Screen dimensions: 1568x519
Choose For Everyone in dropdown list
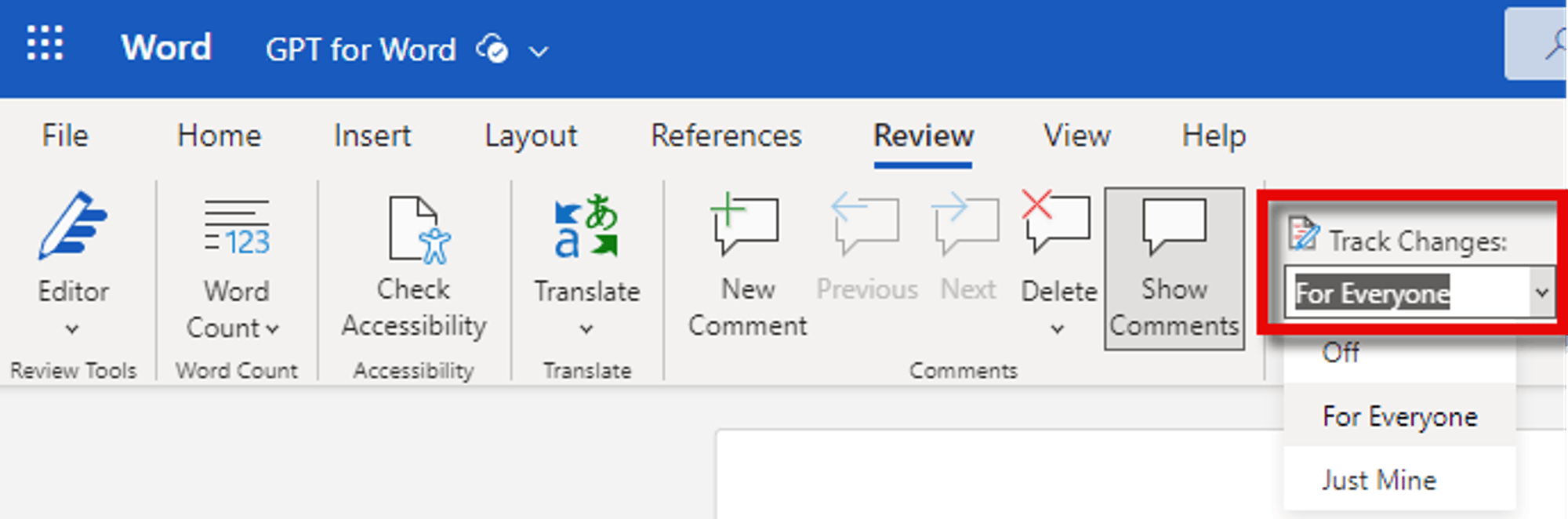pyautogui.click(x=1399, y=416)
